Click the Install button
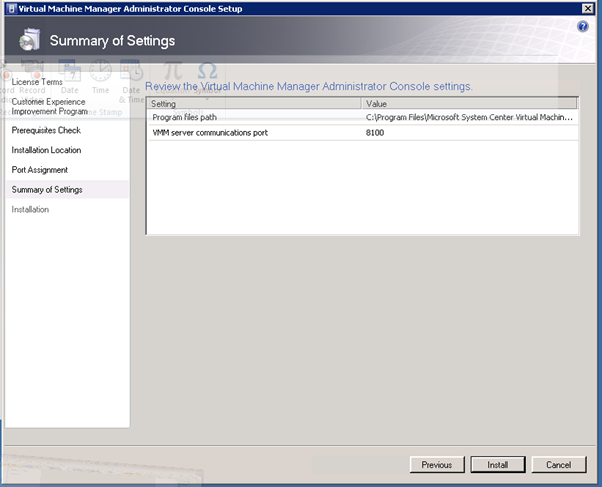The width and height of the screenshot is (602, 487). click(498, 465)
